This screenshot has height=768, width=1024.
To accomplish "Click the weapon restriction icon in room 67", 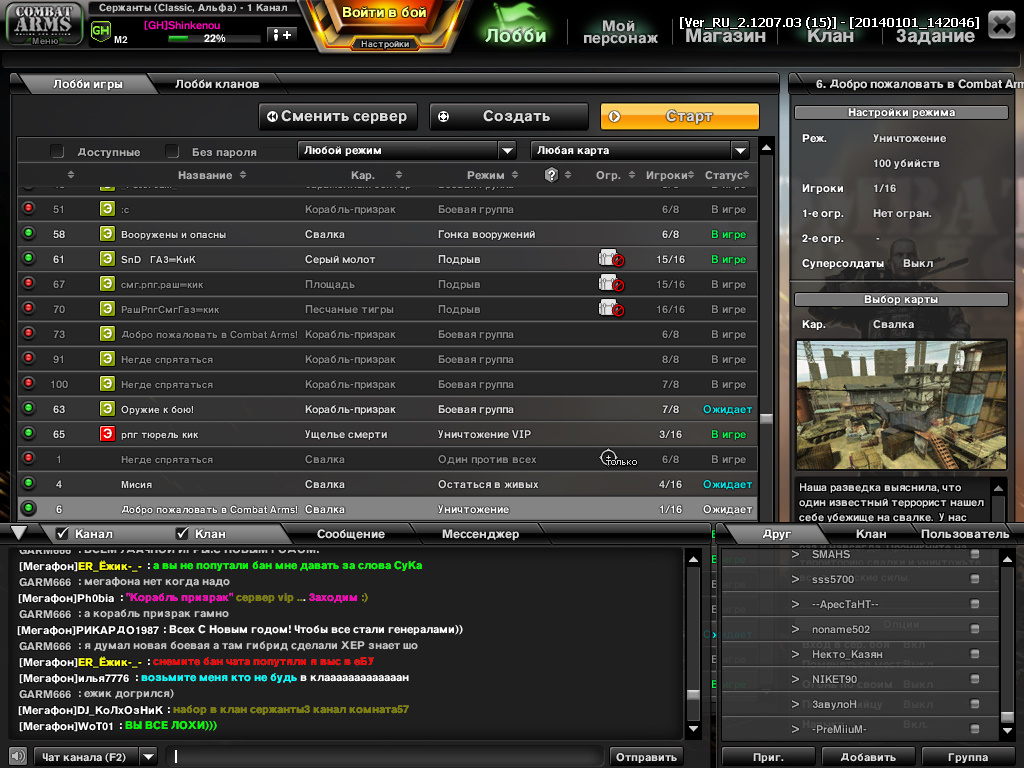I will [611, 283].
